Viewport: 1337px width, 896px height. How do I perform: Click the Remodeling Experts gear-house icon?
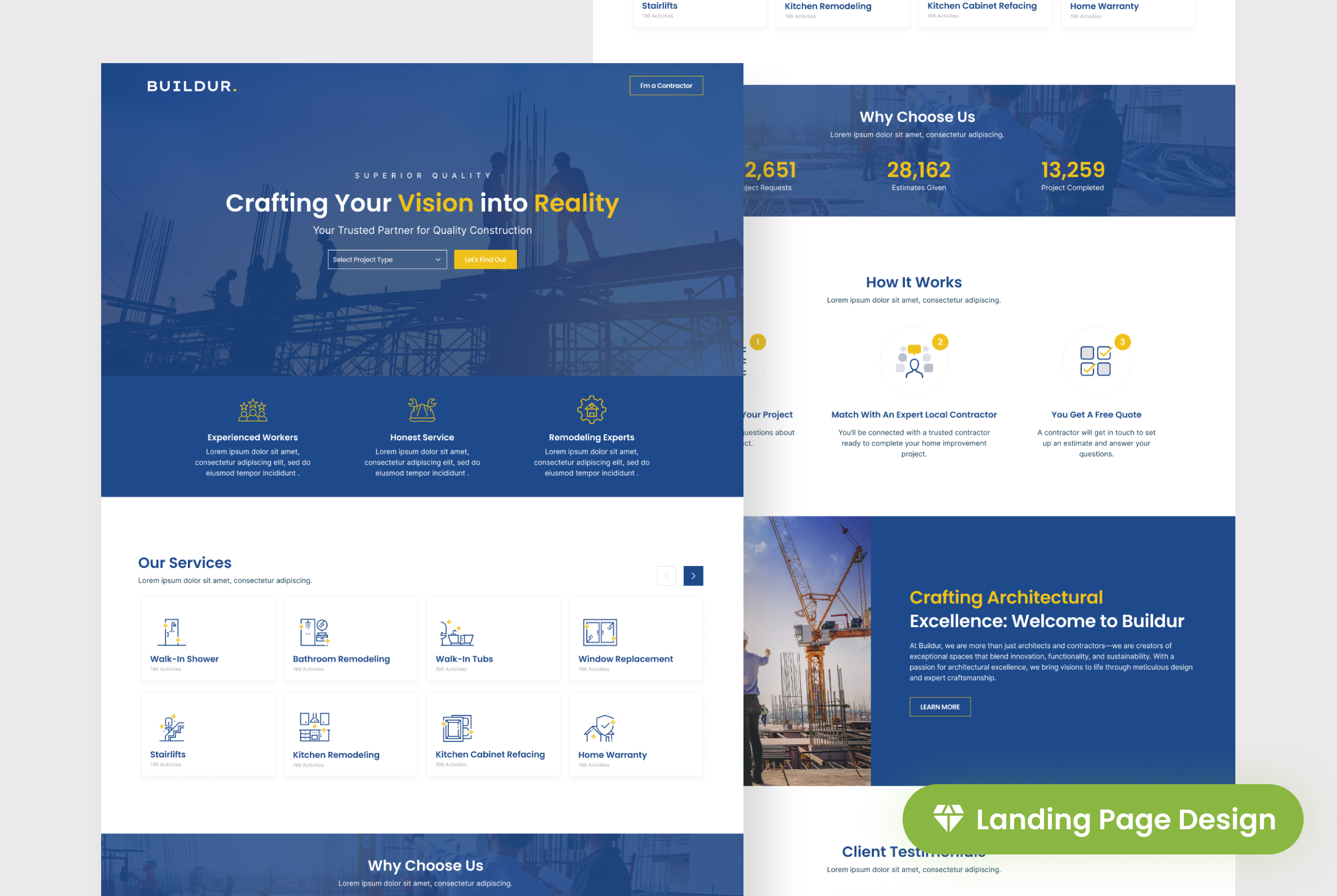tap(591, 410)
